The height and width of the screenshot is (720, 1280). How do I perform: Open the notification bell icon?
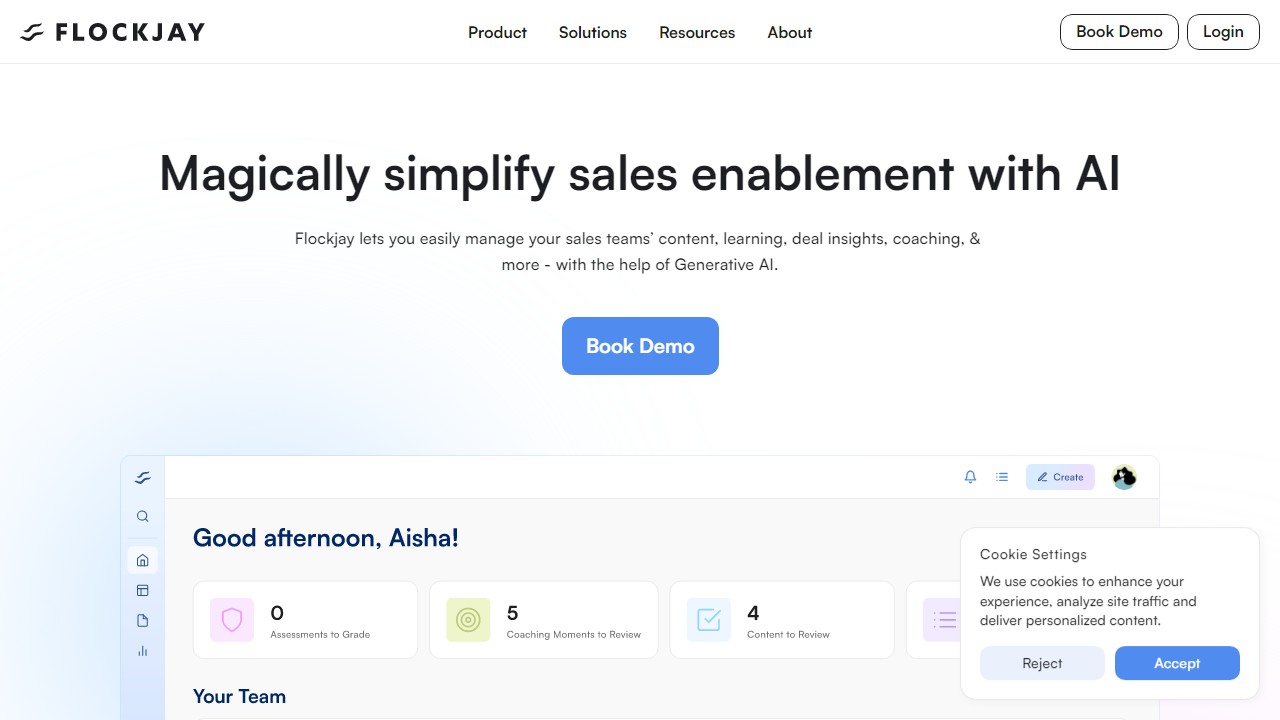(x=970, y=477)
